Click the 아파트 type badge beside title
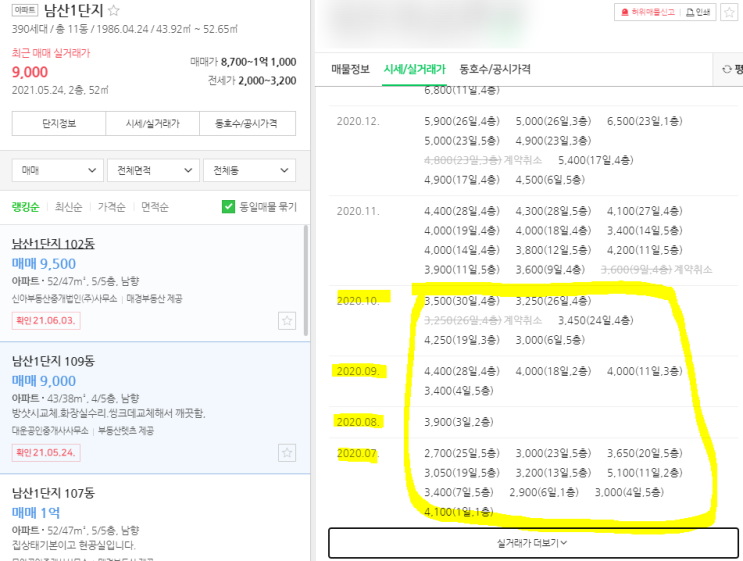The width and height of the screenshot is (743, 561). click(25, 10)
